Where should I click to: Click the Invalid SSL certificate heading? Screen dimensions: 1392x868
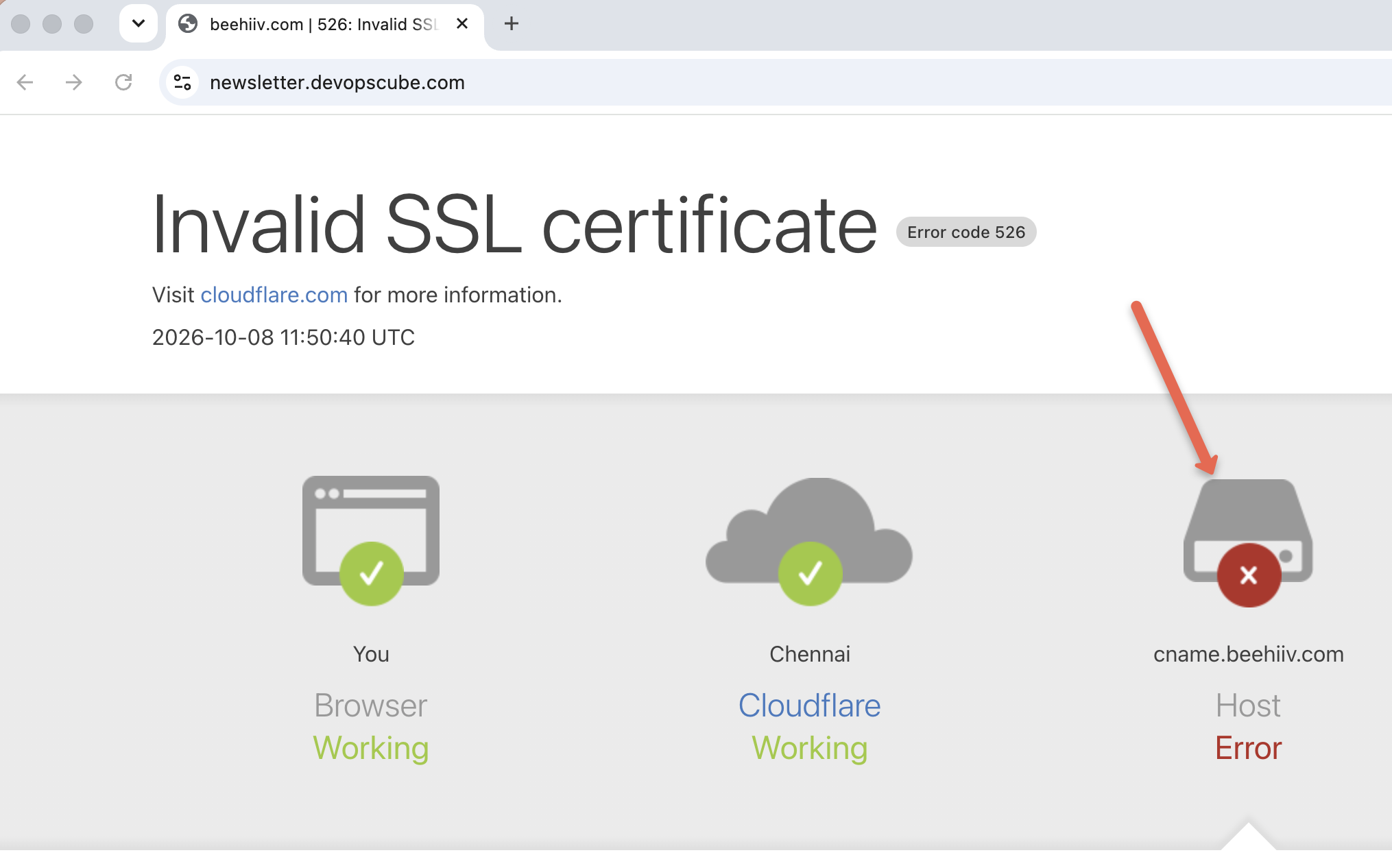(514, 225)
